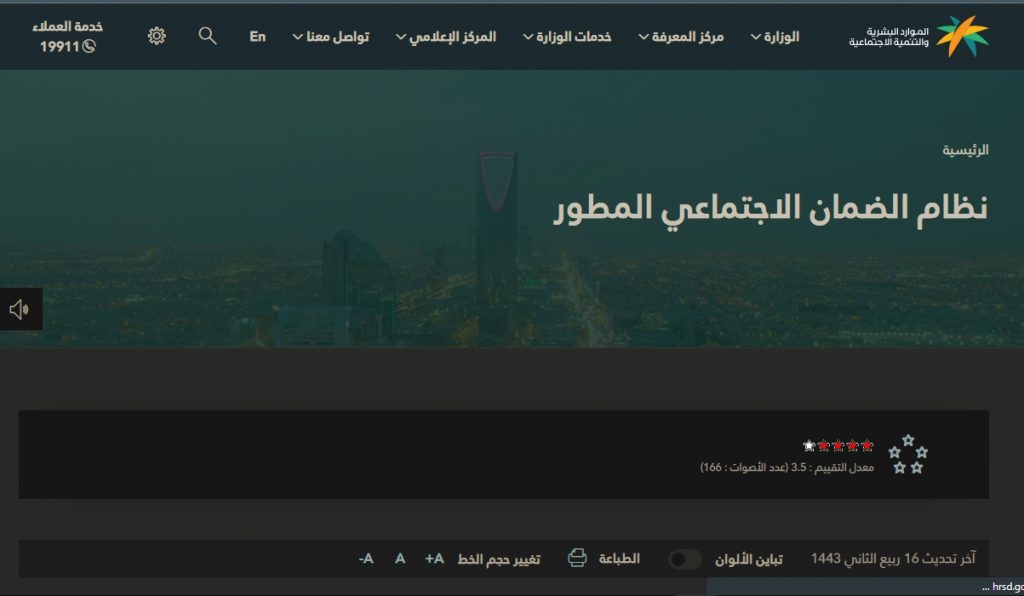This screenshot has height=596, width=1024.
Task: Open the search magnifier icon
Action: click(x=208, y=35)
